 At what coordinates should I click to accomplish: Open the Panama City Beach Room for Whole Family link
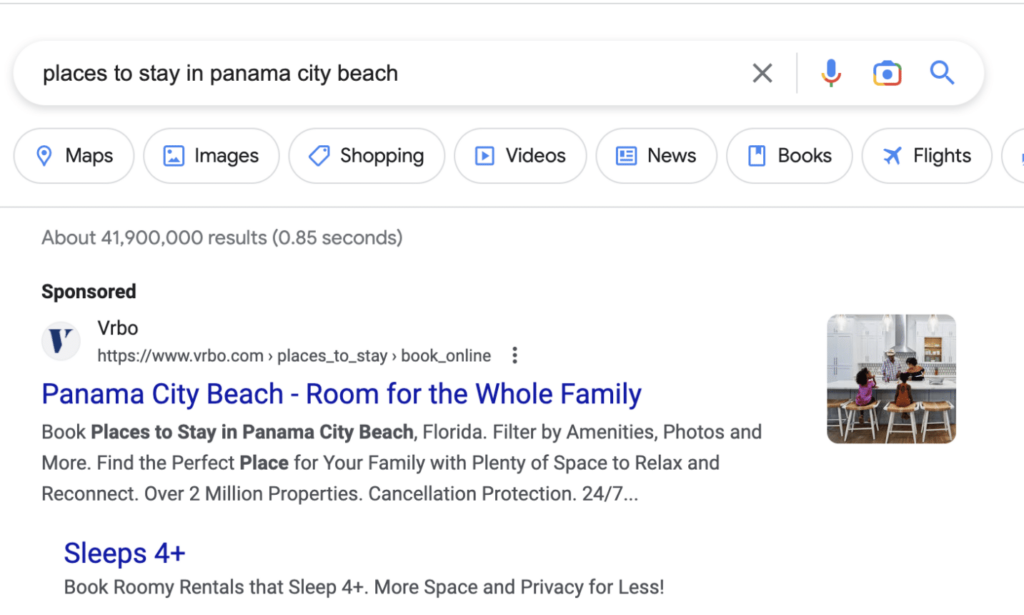342,394
